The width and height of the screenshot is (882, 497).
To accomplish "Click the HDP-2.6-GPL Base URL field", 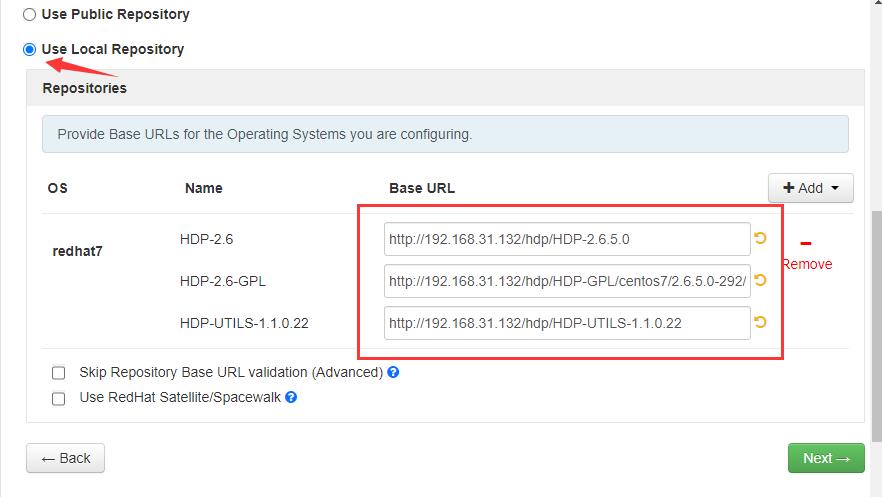I will tap(567, 281).
